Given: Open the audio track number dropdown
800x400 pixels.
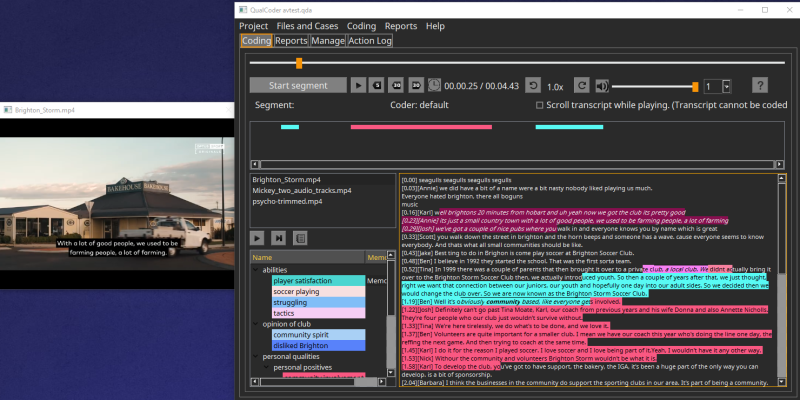Looking at the screenshot, I should 727,87.
